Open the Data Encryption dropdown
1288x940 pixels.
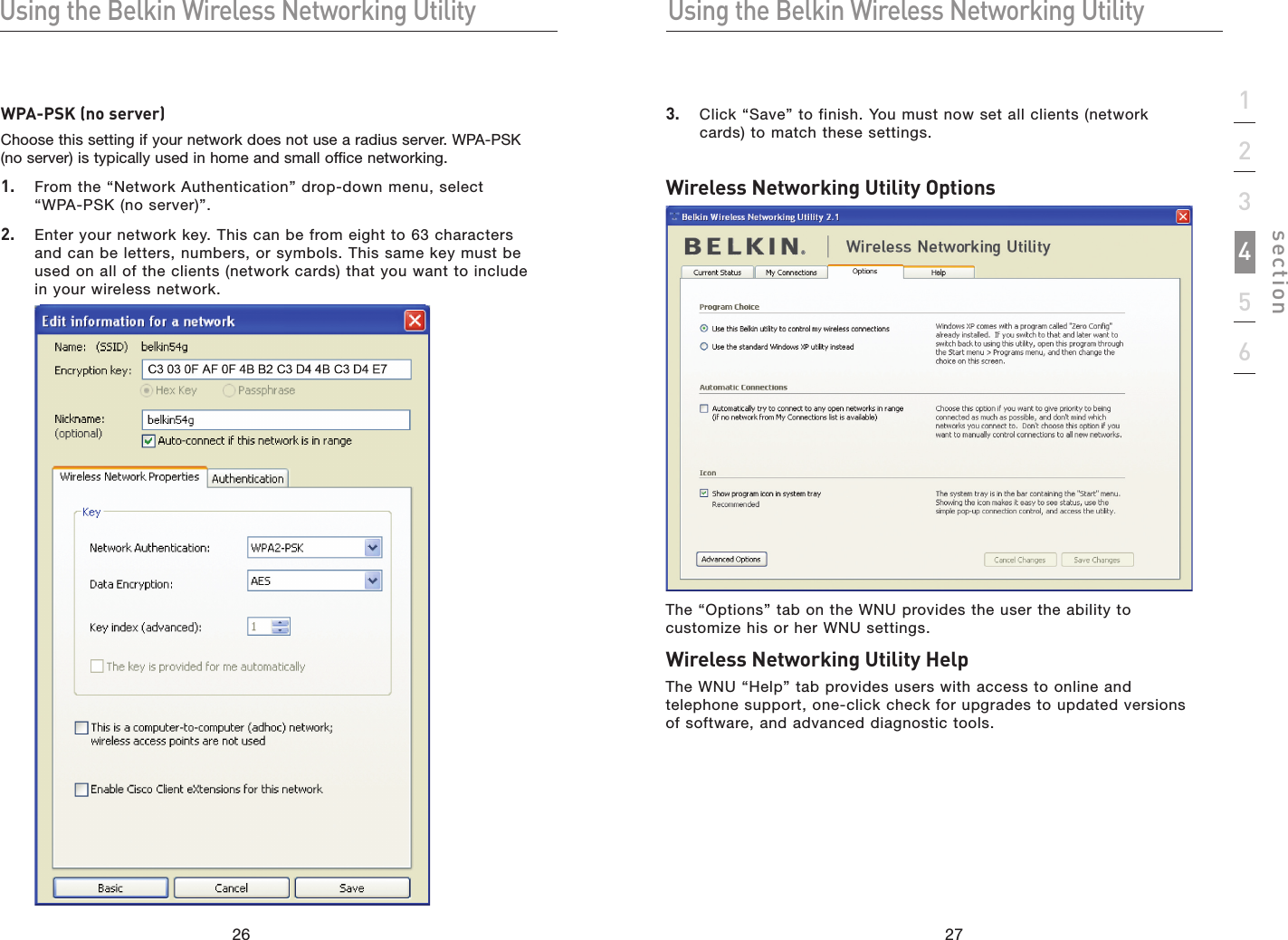click(x=372, y=580)
